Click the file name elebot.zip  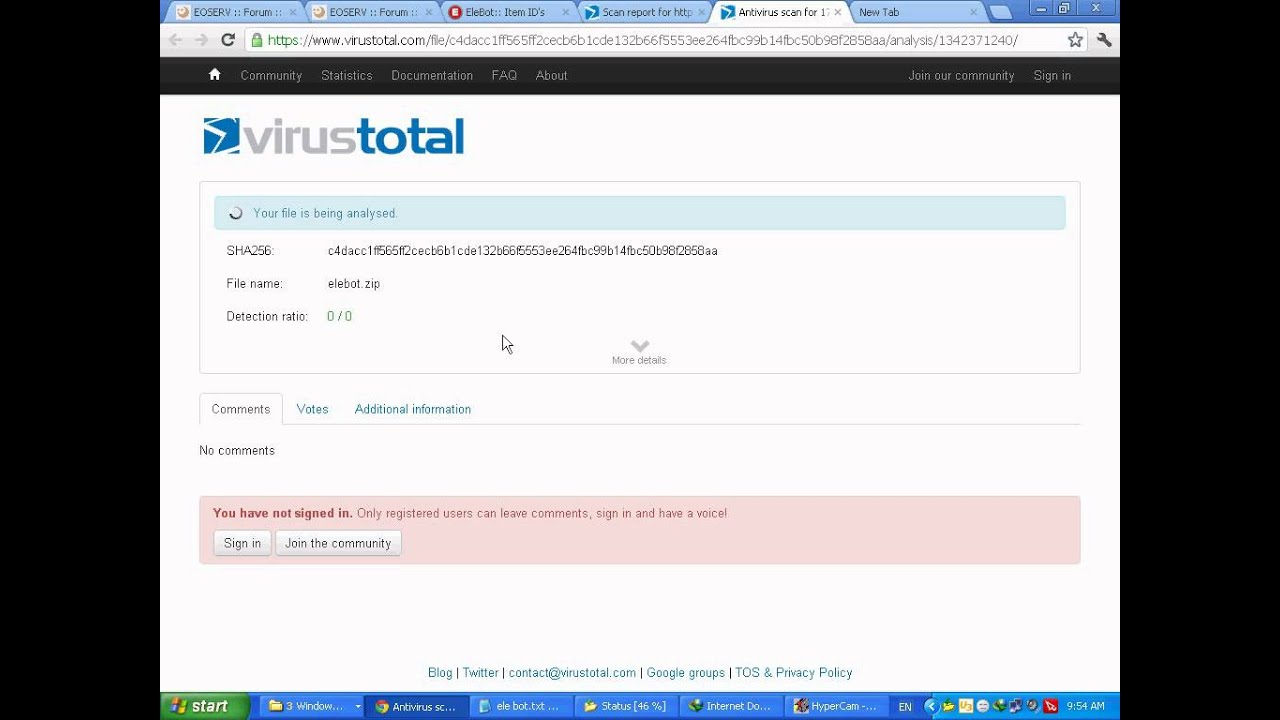(x=354, y=284)
